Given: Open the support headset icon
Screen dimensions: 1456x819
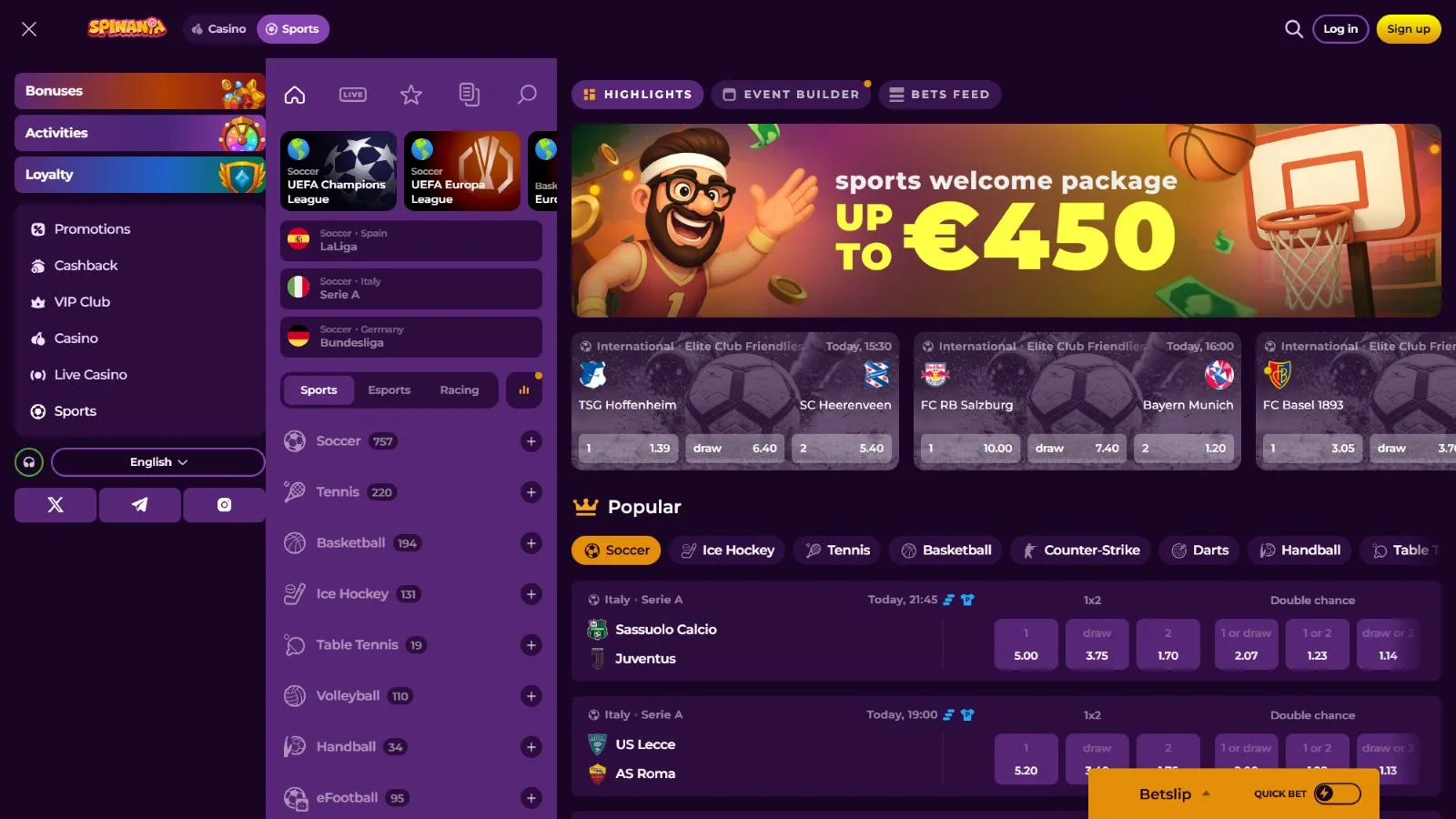Looking at the screenshot, I should click(29, 462).
